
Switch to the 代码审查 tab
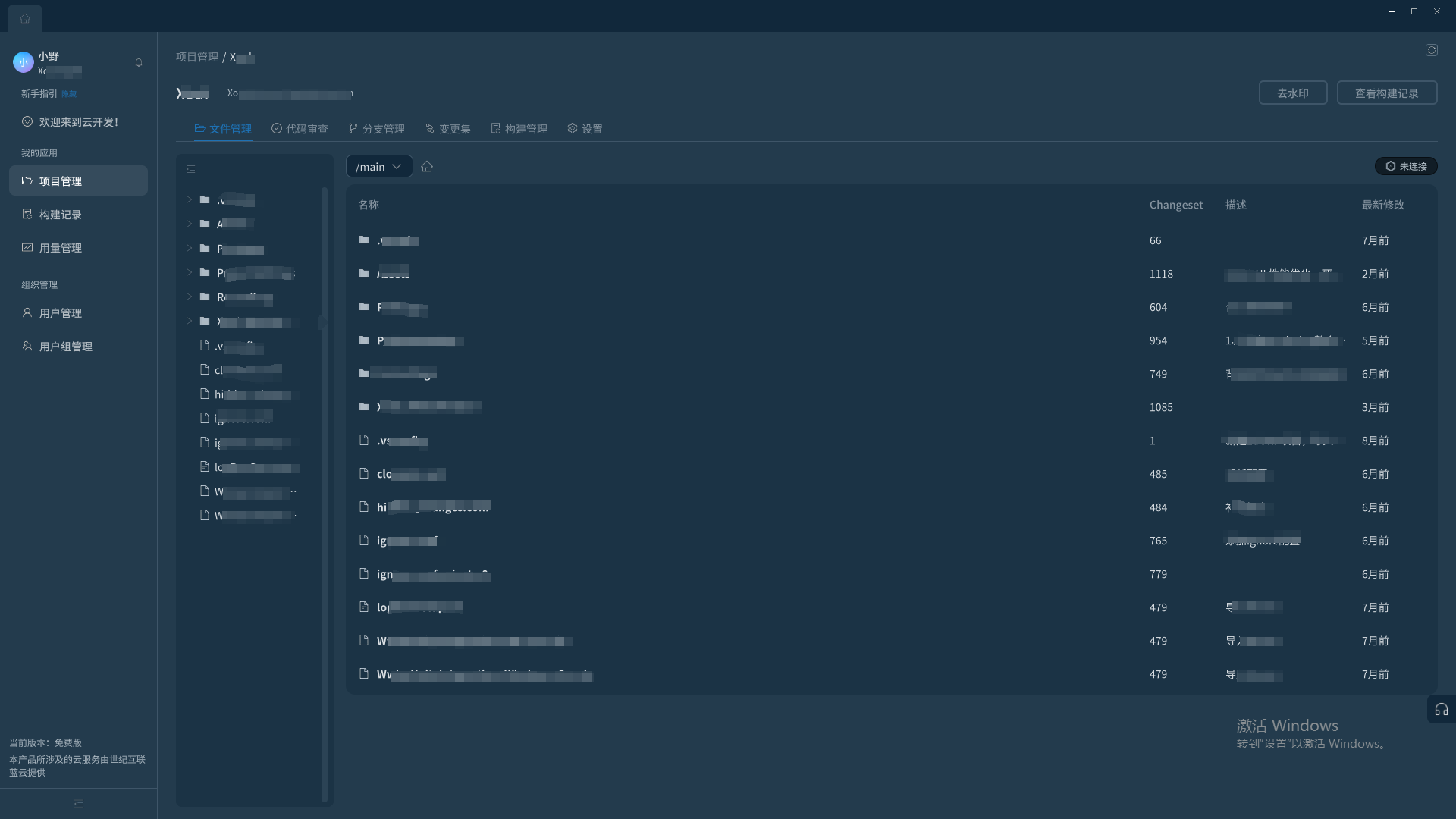pyautogui.click(x=300, y=129)
